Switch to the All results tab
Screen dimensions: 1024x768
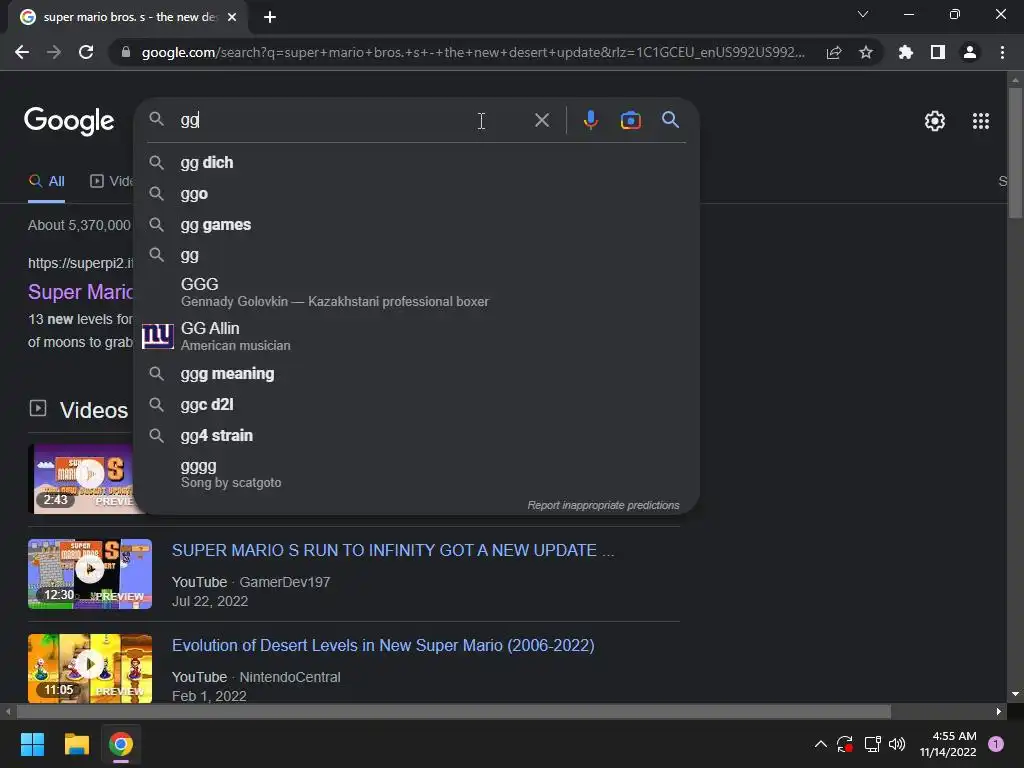click(46, 182)
